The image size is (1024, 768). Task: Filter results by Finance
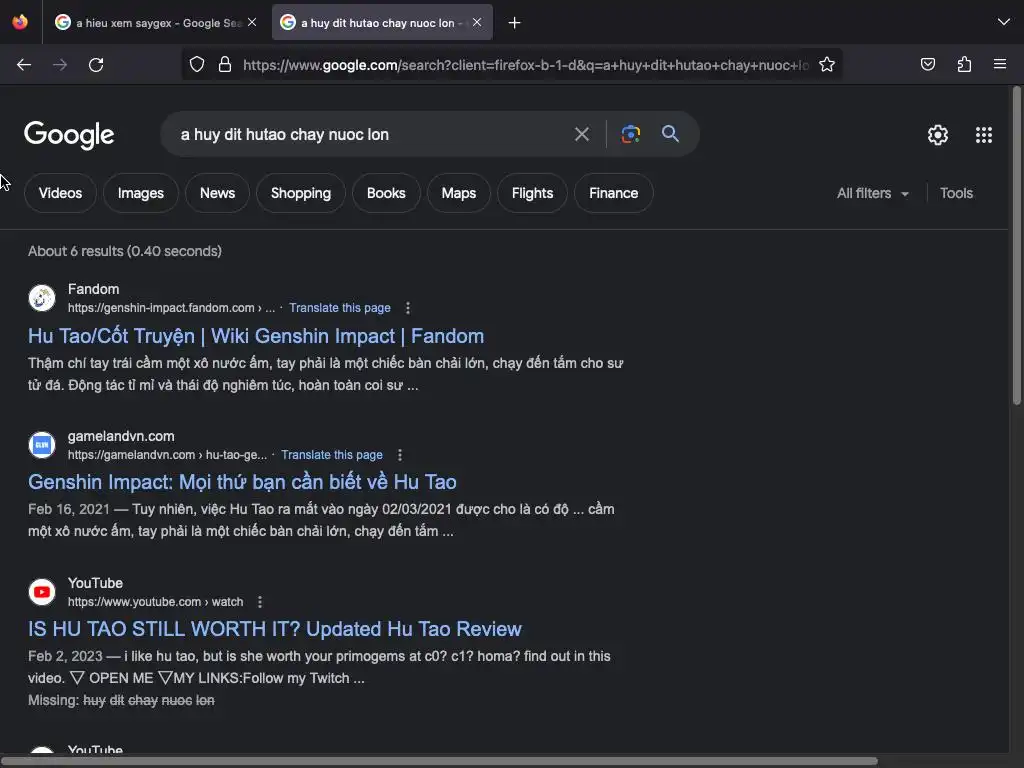click(613, 193)
